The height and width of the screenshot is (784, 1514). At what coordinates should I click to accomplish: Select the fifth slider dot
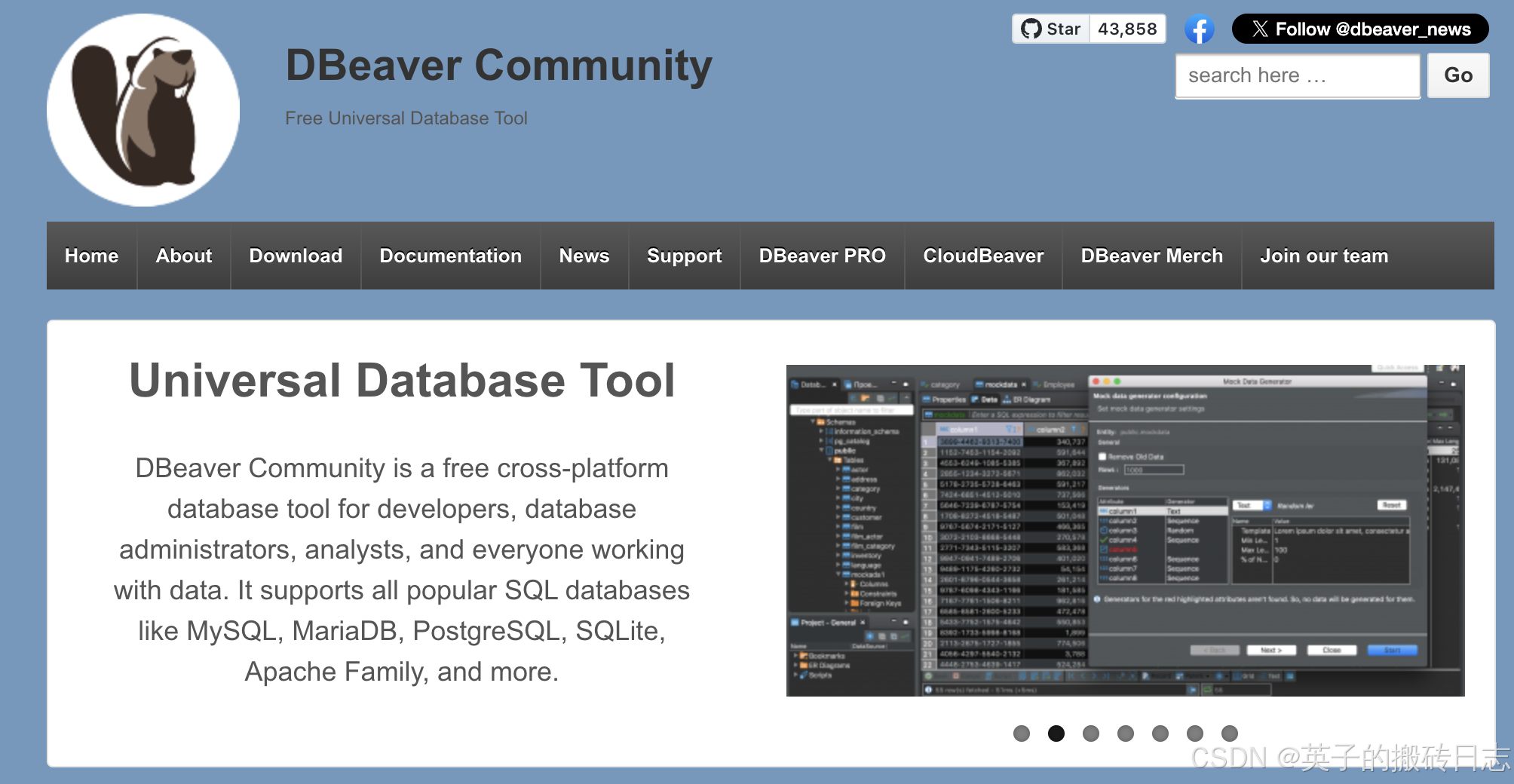pos(1160,733)
